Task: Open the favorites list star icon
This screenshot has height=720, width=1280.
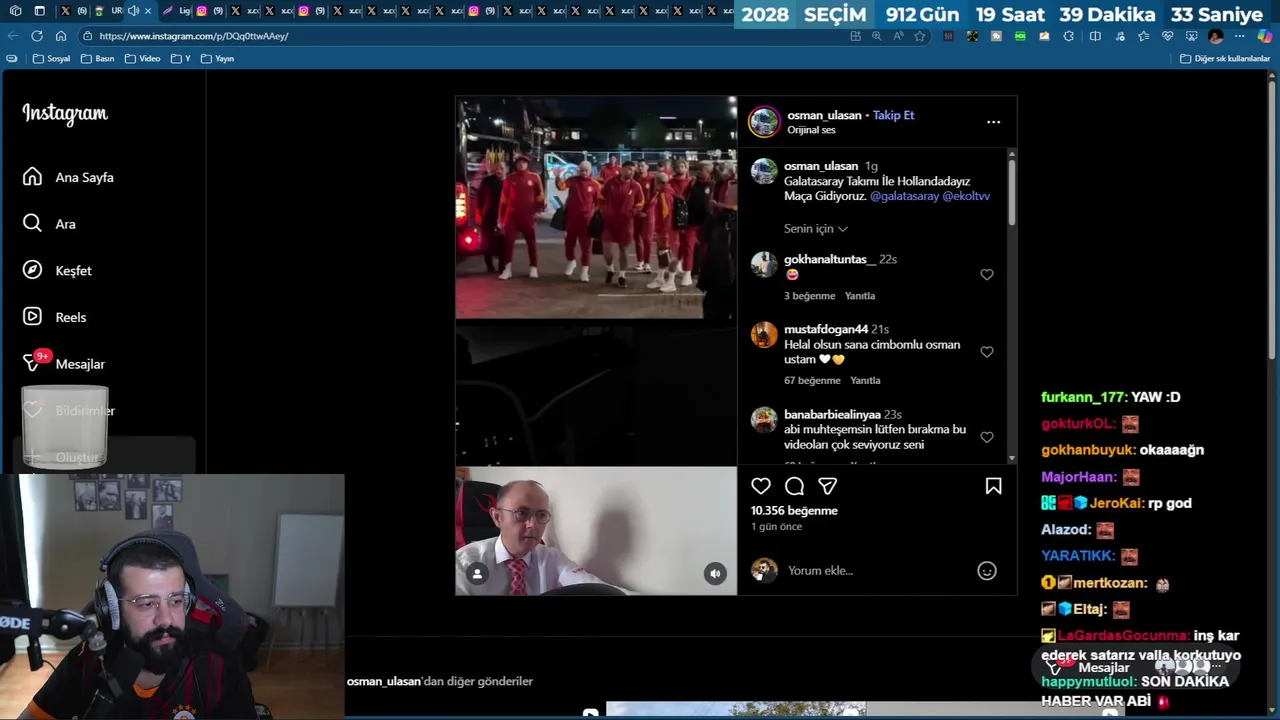Action: coord(1143,36)
